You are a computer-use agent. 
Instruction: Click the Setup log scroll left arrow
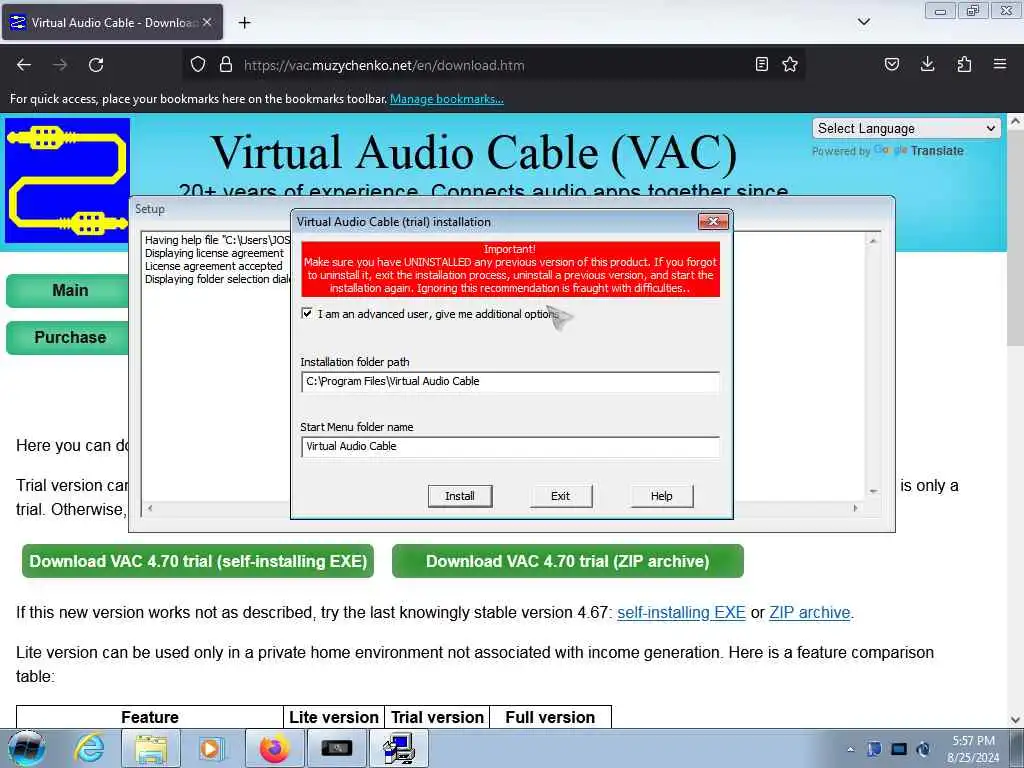[150, 508]
